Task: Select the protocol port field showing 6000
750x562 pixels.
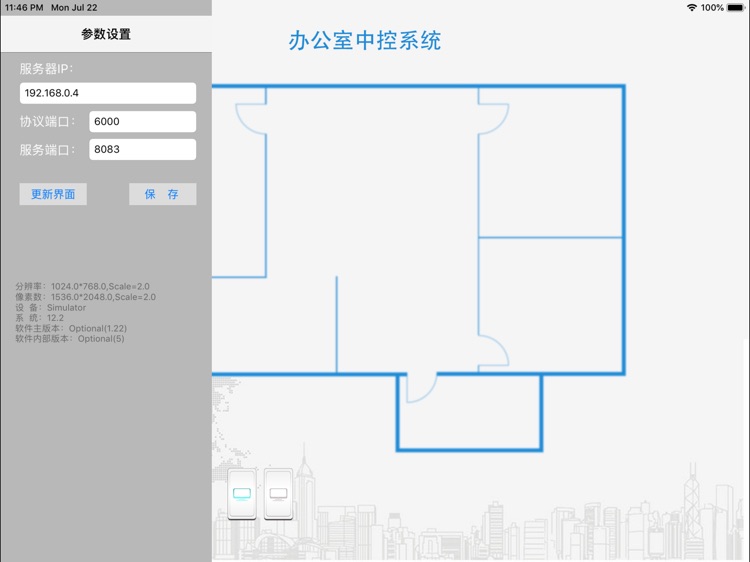Action: pos(143,121)
